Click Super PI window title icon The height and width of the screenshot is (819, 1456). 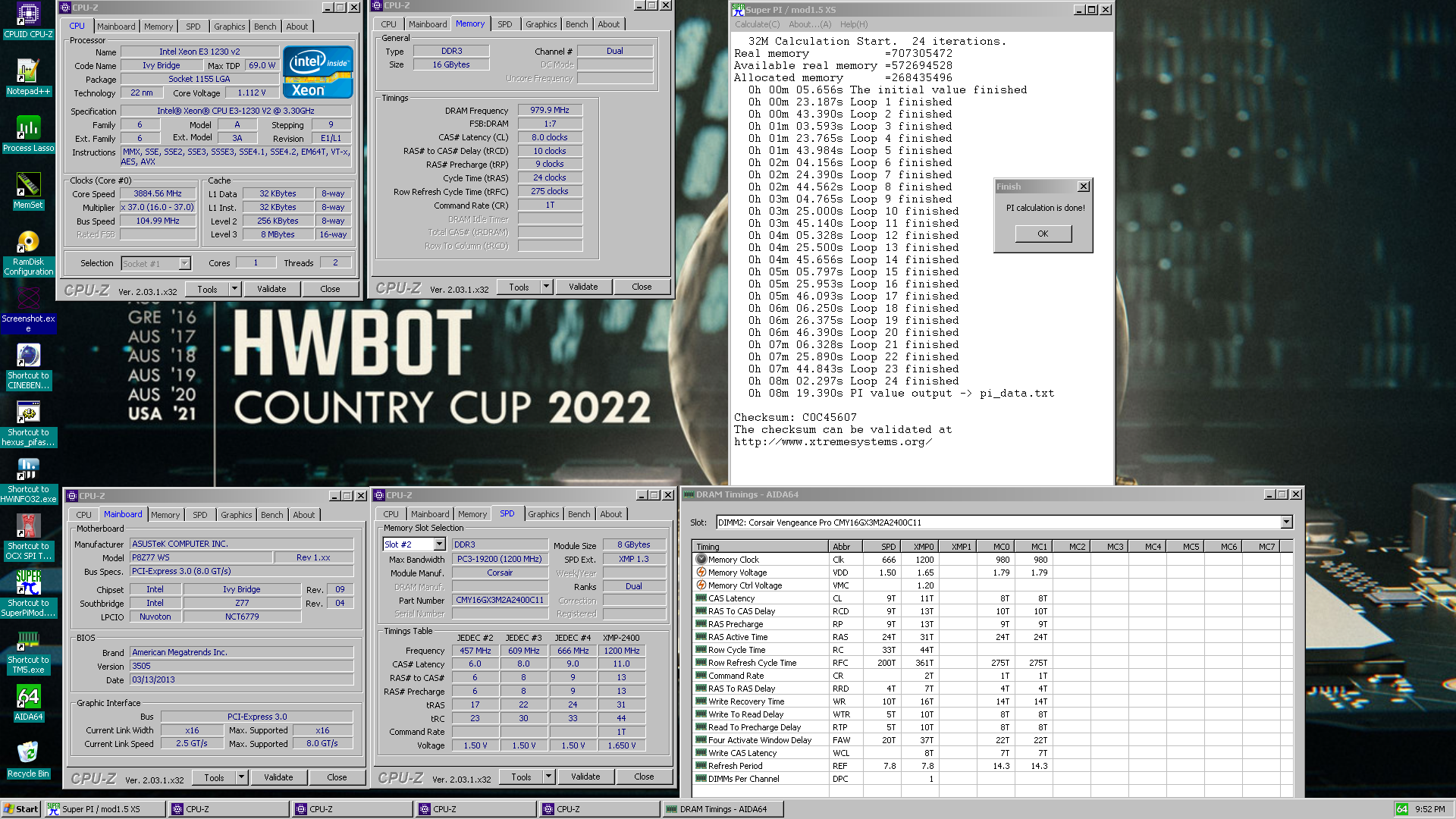(x=737, y=9)
